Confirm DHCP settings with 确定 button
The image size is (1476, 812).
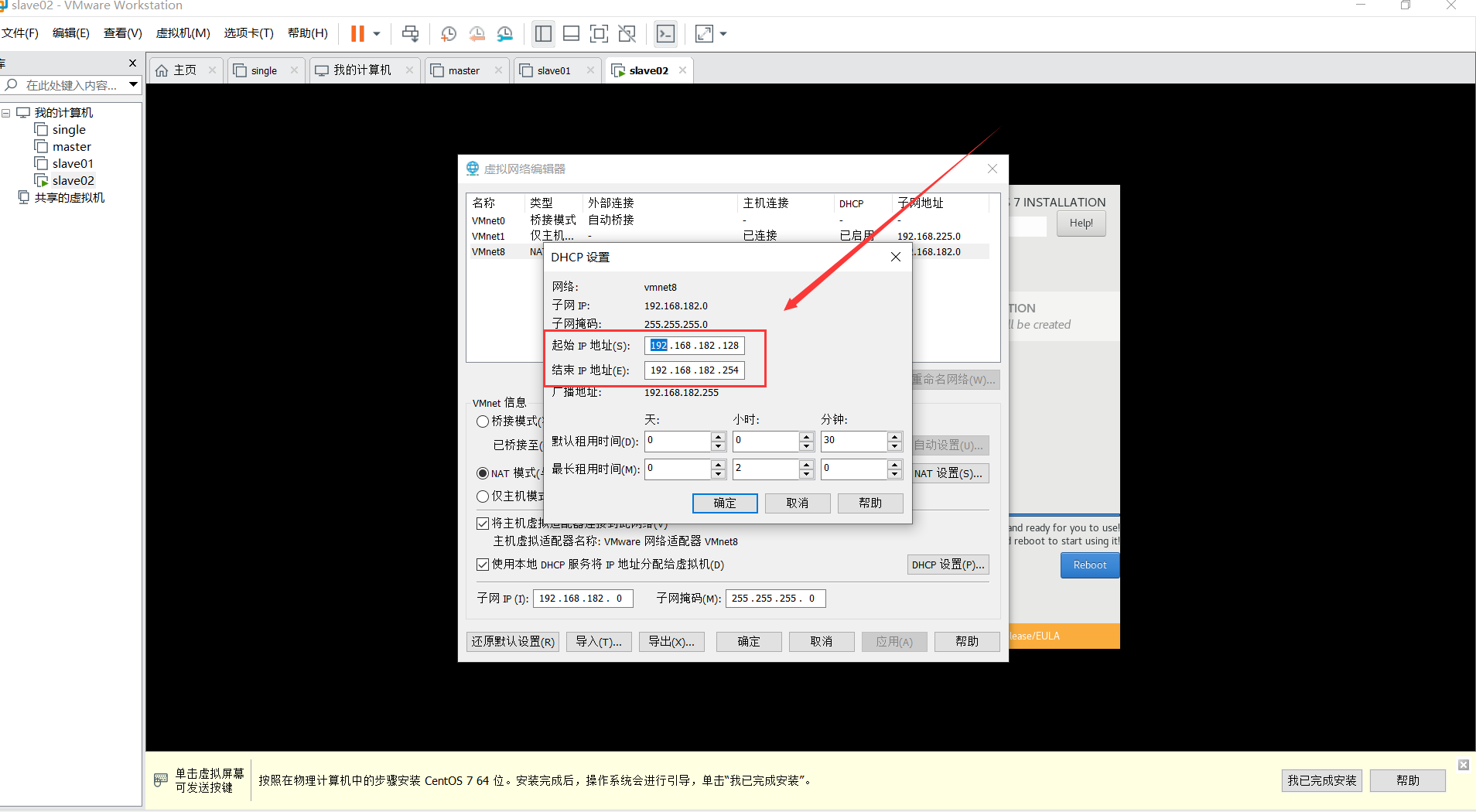click(x=724, y=503)
